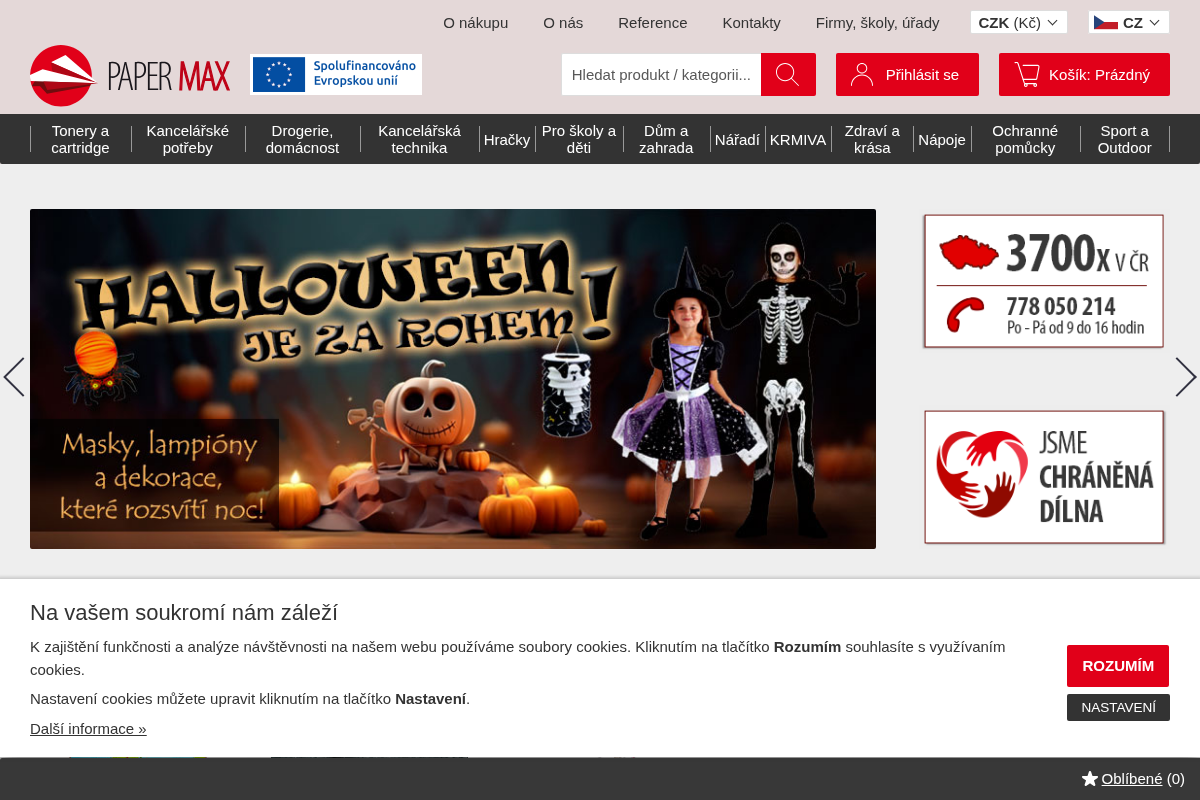Image resolution: width=1200 pixels, height=800 pixels.
Task: Click the magnifying glass search button
Action: coord(788,74)
